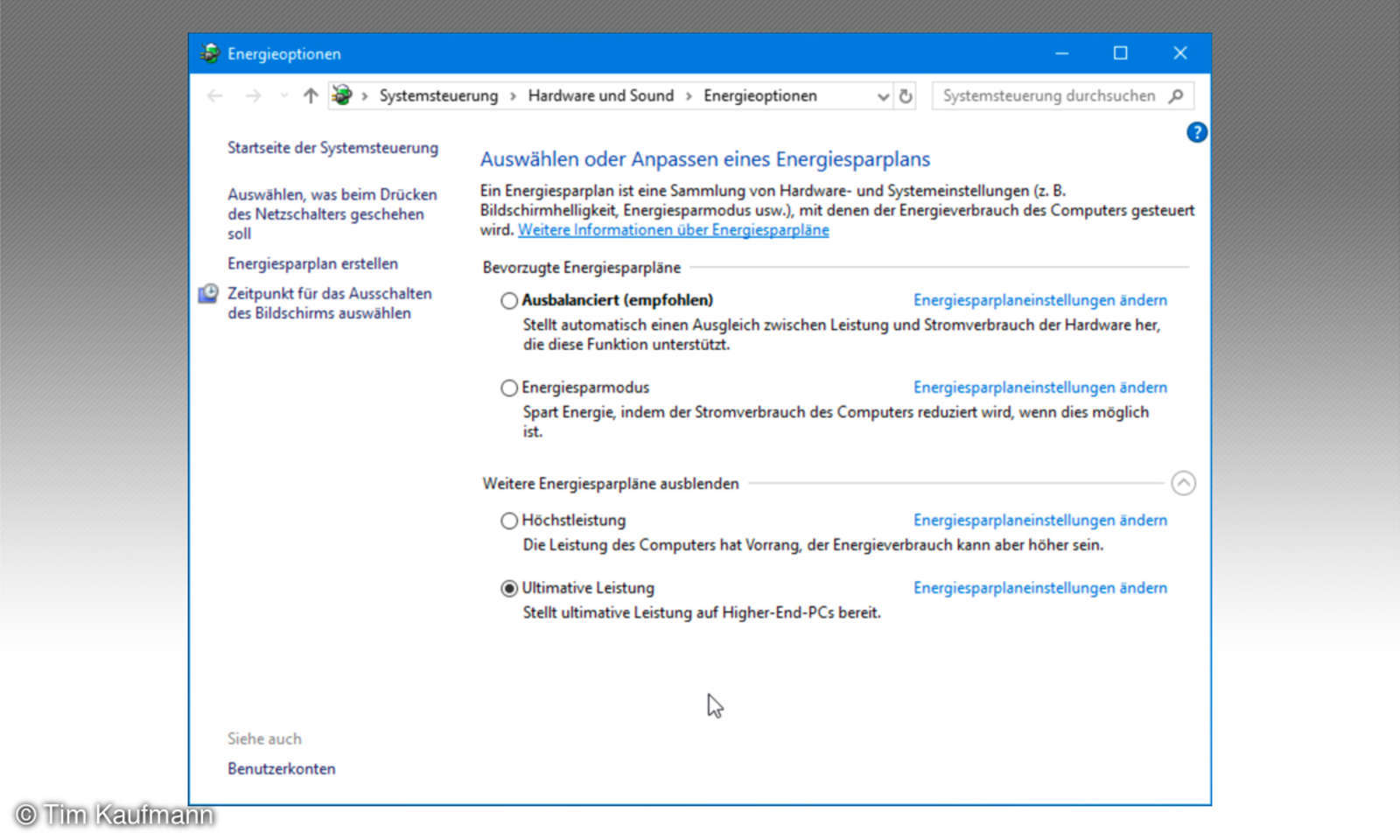The image size is (1400, 840).
Task: Open help via the blue question mark icon
Action: (x=1196, y=132)
